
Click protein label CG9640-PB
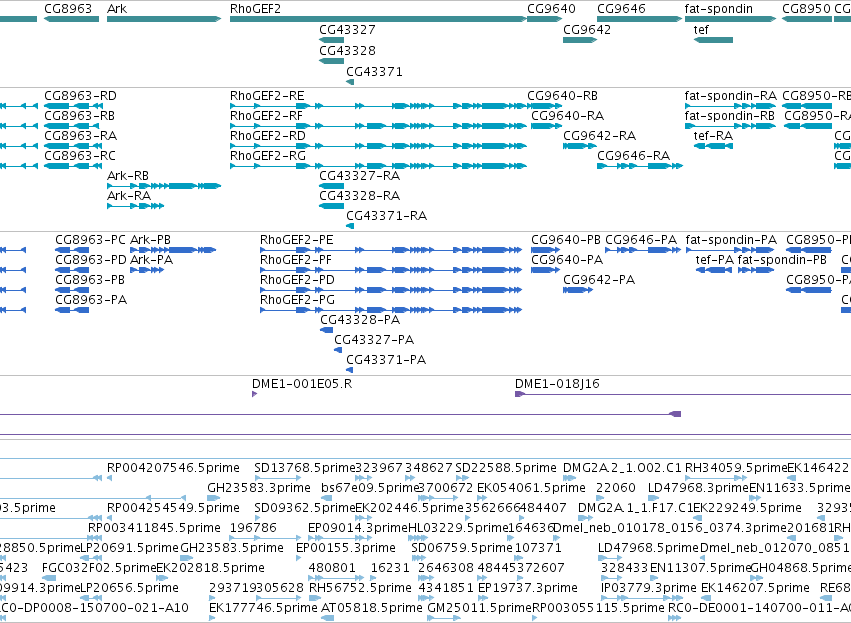coord(566,240)
